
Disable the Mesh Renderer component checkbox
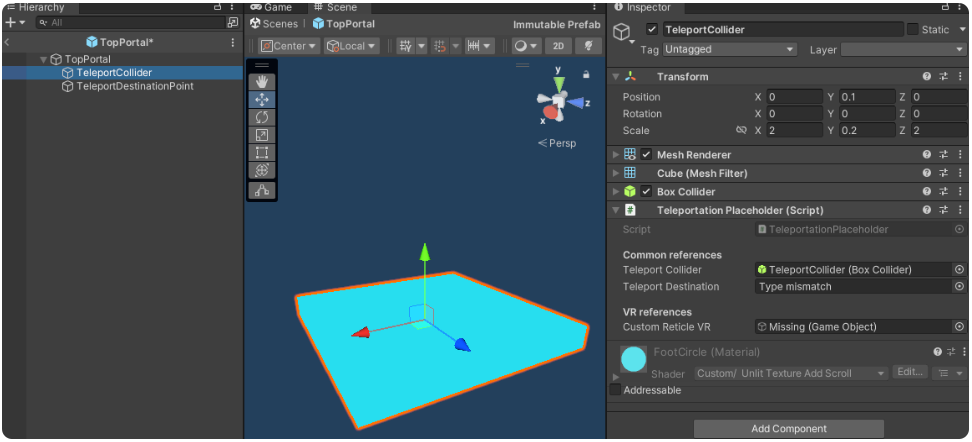[646, 155]
